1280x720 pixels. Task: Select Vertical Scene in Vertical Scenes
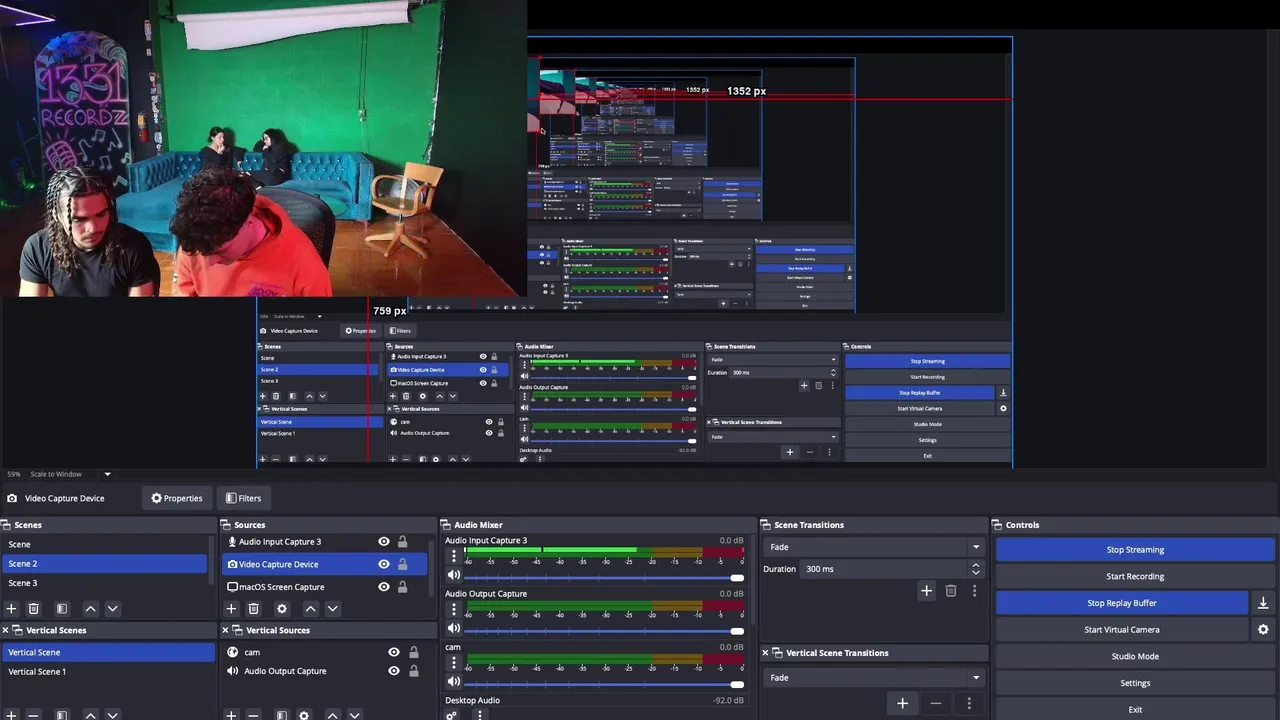click(107, 652)
